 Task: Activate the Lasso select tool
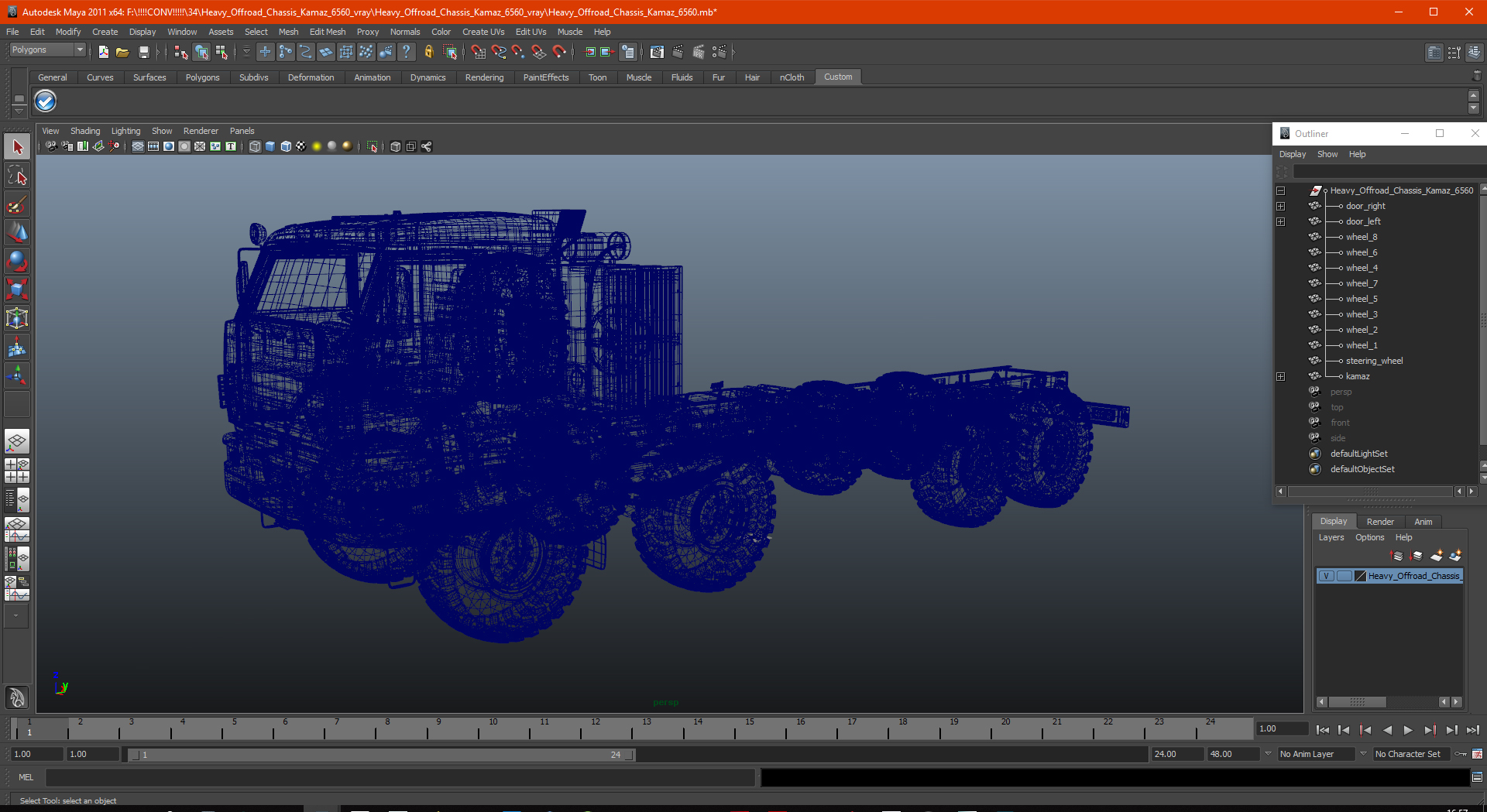coord(17,175)
